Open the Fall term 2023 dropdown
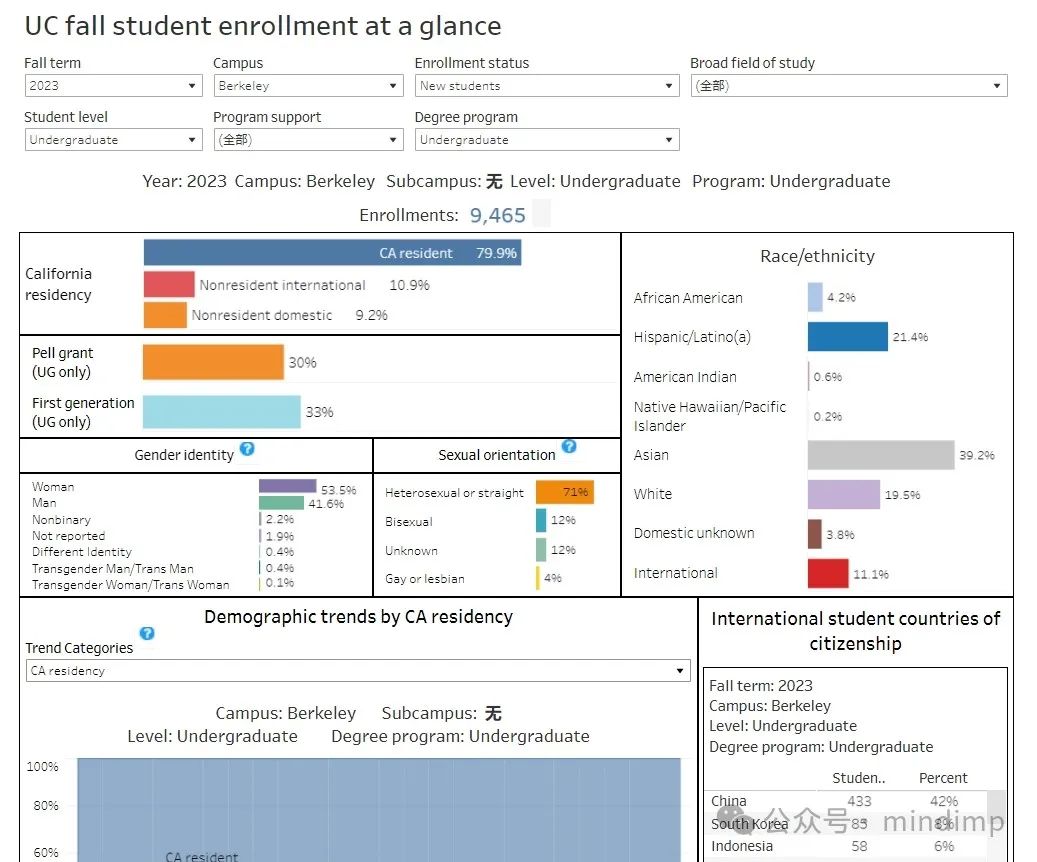The height and width of the screenshot is (862, 1037). coord(113,86)
